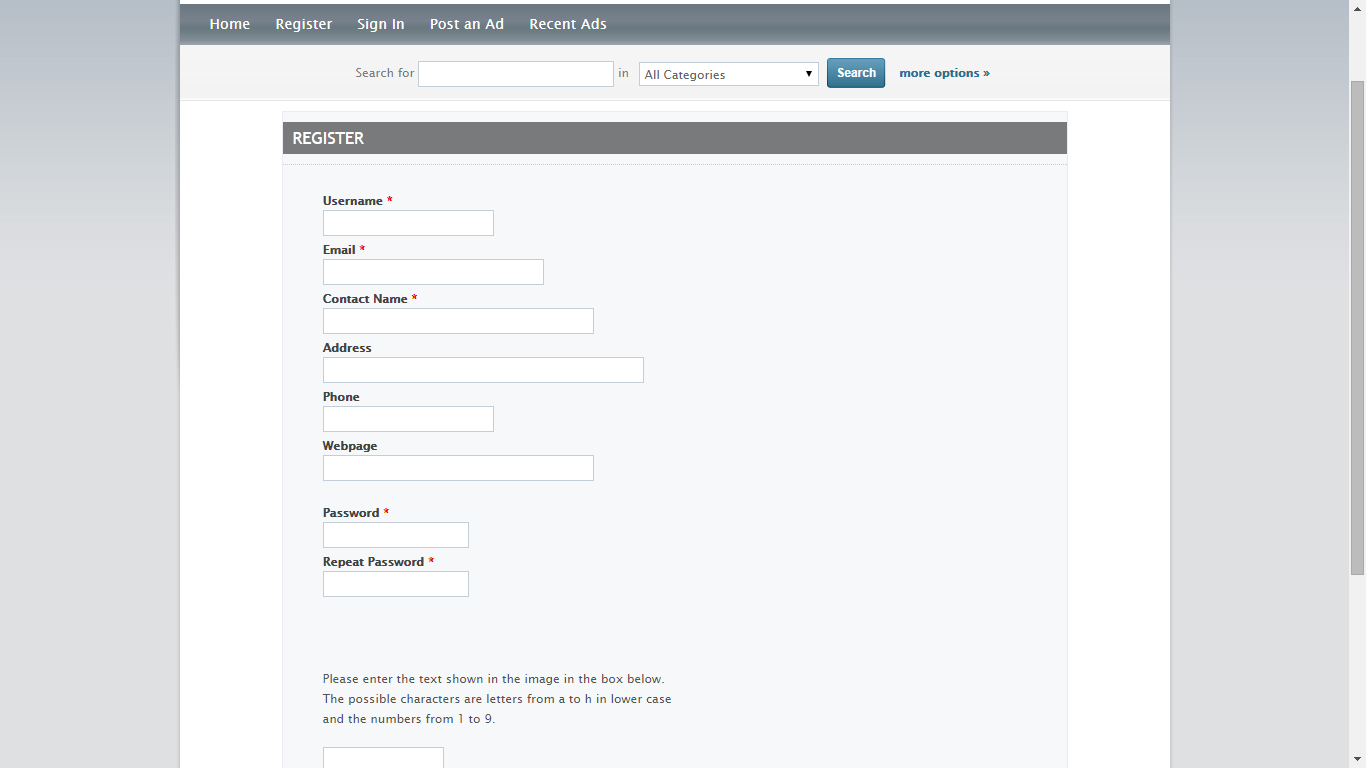Image resolution: width=1366 pixels, height=768 pixels.
Task: Click the Webpage input field
Action: [458, 468]
